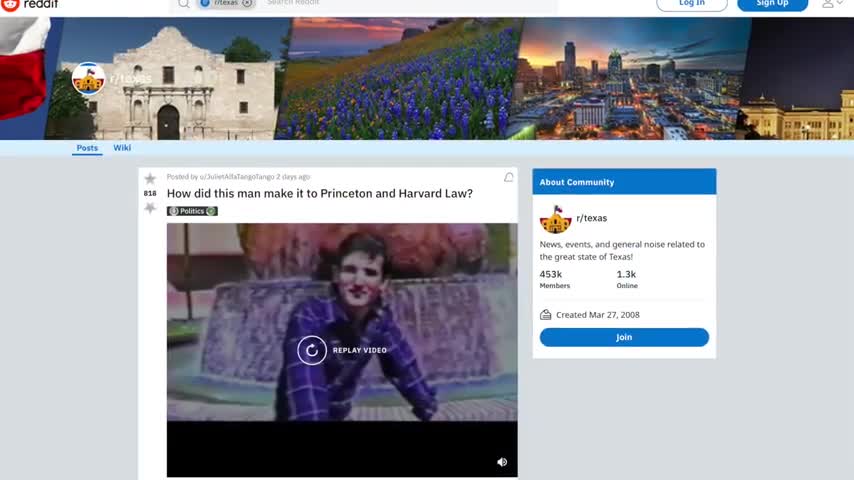This screenshot has width=854, height=480.
Task: Join the r/texas community
Action: [624, 337]
